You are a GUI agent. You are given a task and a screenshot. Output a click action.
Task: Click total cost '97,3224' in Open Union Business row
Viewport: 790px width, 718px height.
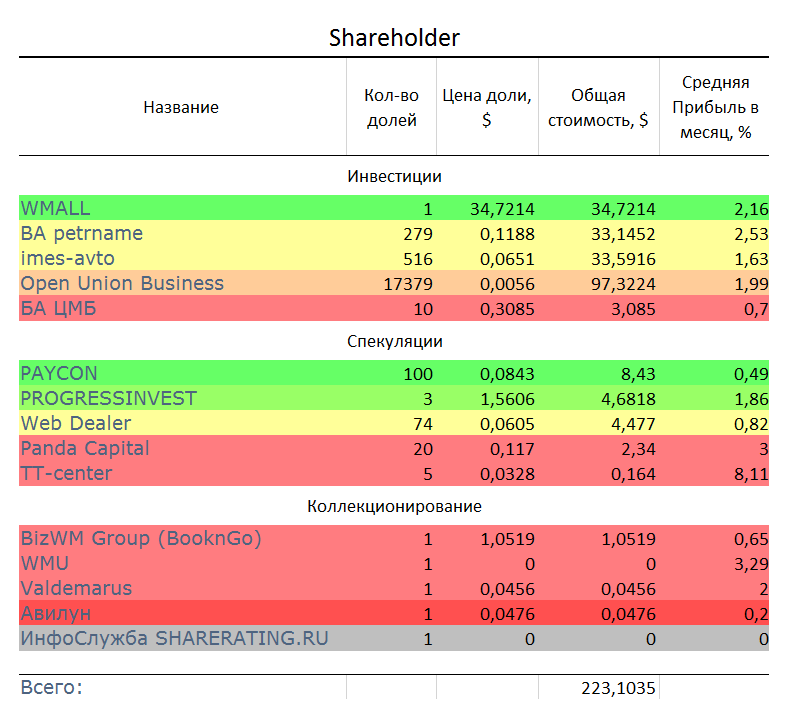(623, 284)
